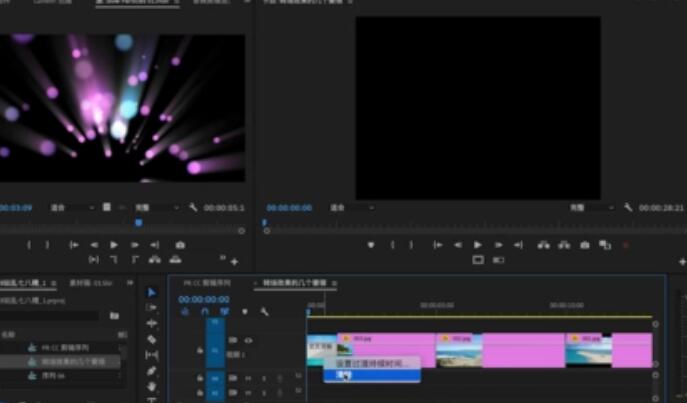Click the Extract button in Program monitor
Image resolution: width=687 pixels, height=403 pixels.
(x=564, y=245)
